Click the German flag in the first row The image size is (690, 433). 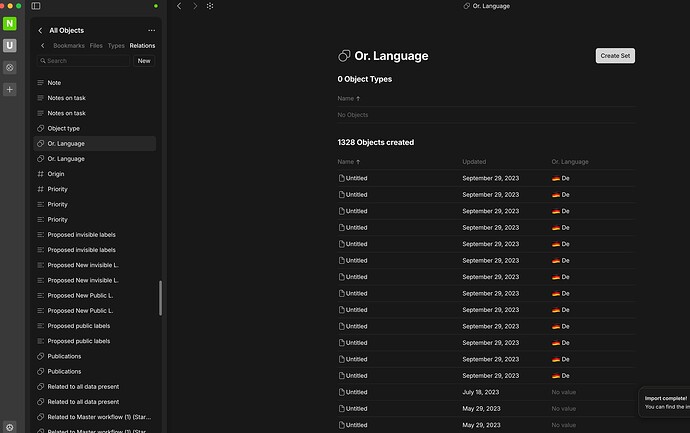(x=556, y=178)
